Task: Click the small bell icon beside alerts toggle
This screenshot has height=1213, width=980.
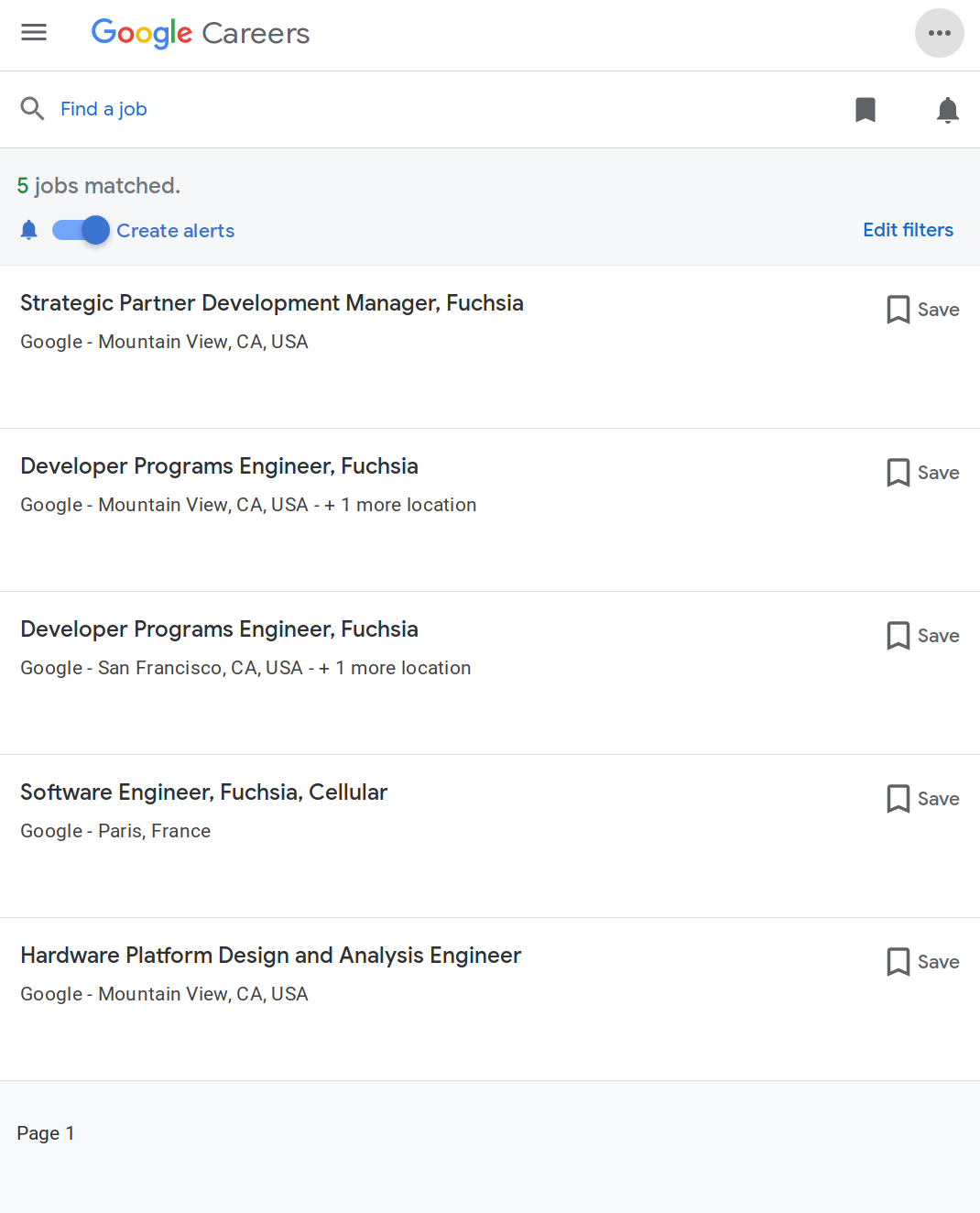Action: click(x=29, y=230)
